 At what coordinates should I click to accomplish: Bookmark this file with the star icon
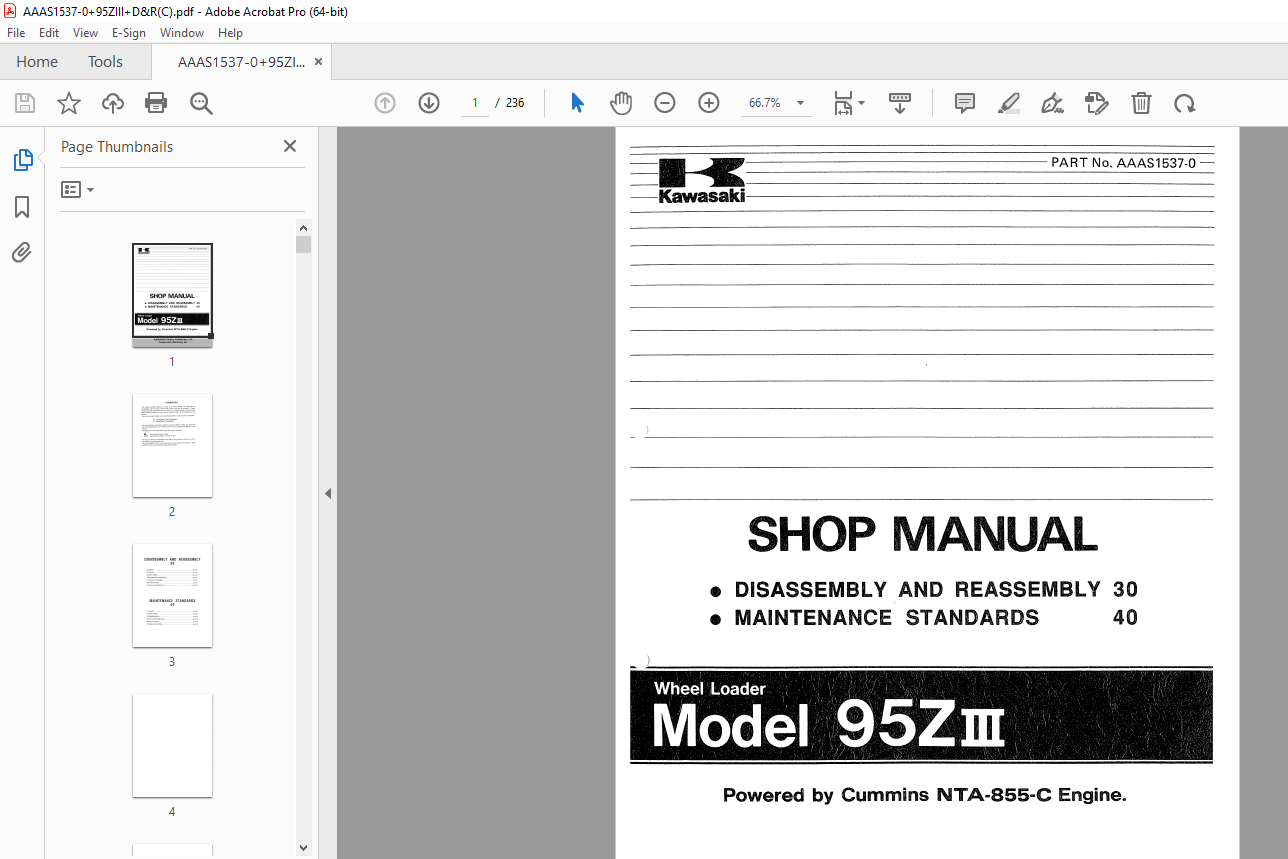coord(68,103)
